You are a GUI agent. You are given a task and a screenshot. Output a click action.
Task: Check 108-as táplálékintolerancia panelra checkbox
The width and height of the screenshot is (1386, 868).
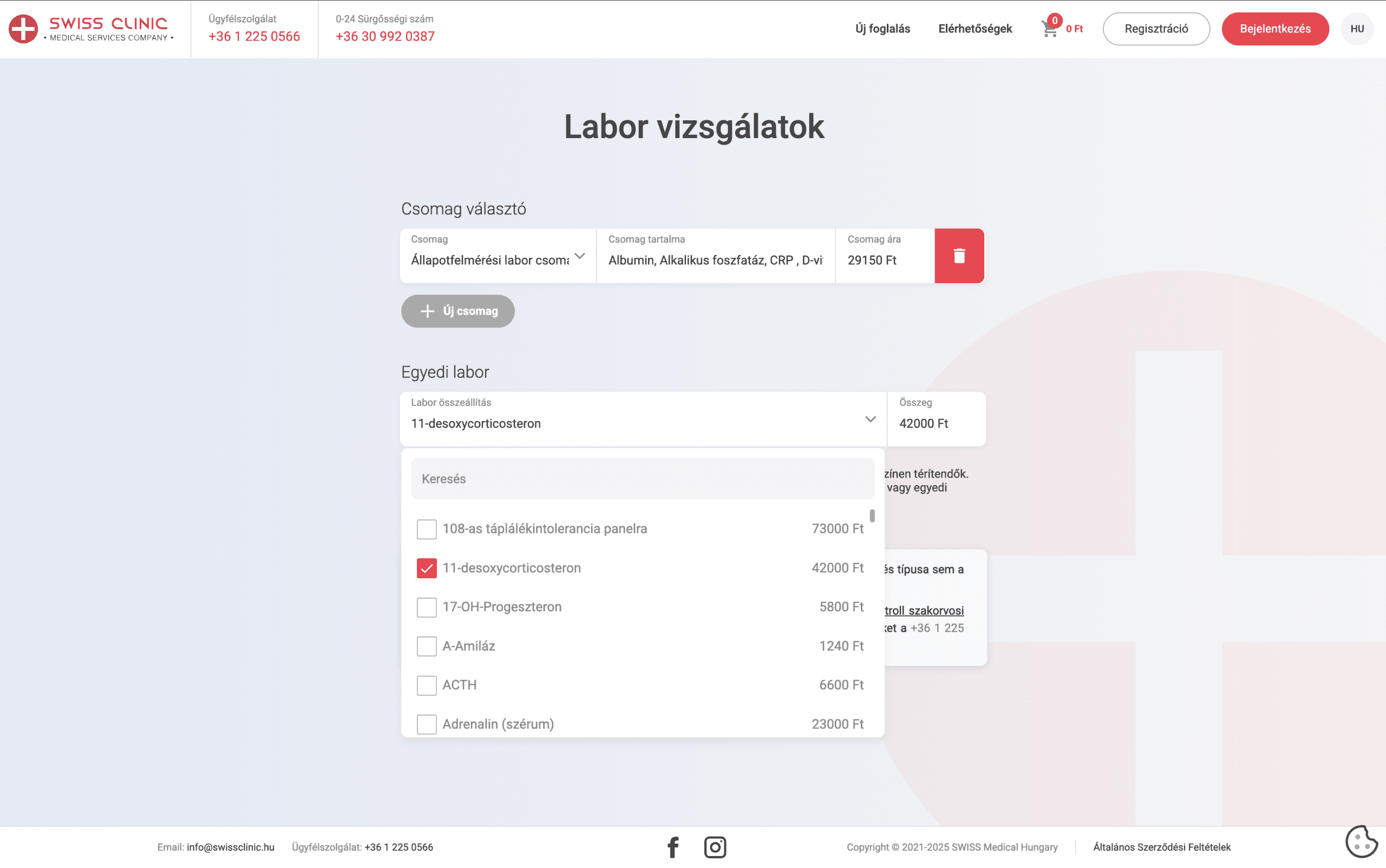427,528
